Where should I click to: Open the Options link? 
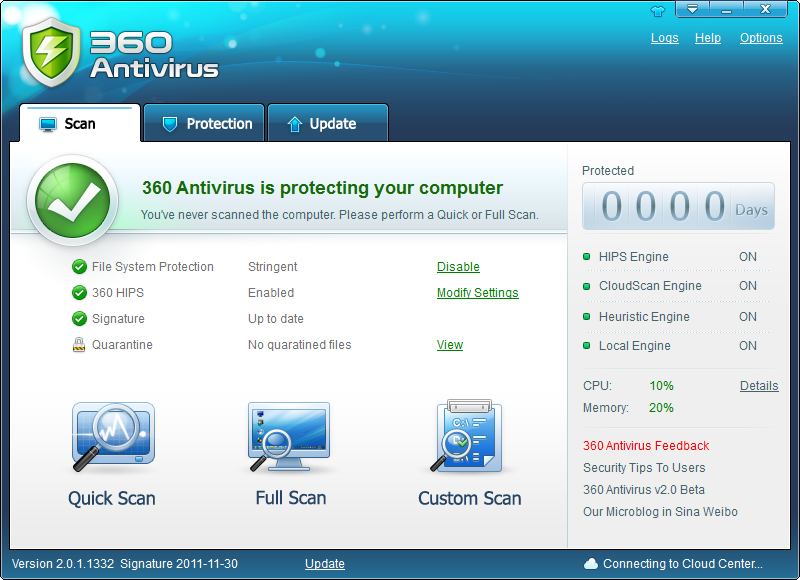pyautogui.click(x=760, y=38)
